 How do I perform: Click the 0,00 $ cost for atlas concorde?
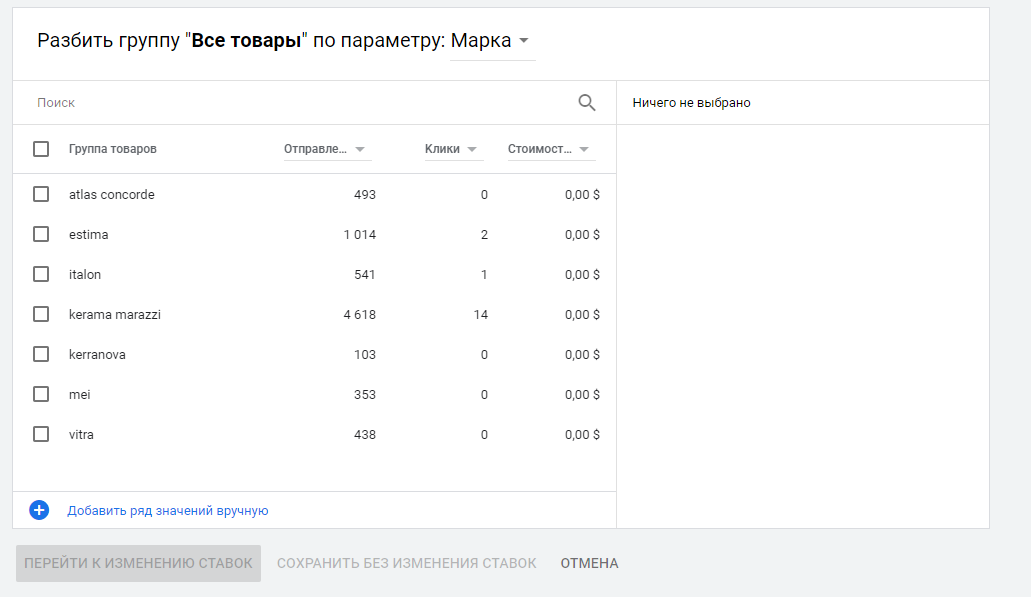coord(583,195)
